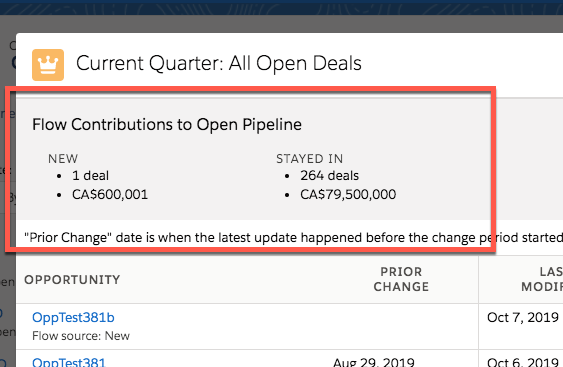Click the Aug 29, 2019 prior change cell

pyautogui.click(x=374, y=362)
